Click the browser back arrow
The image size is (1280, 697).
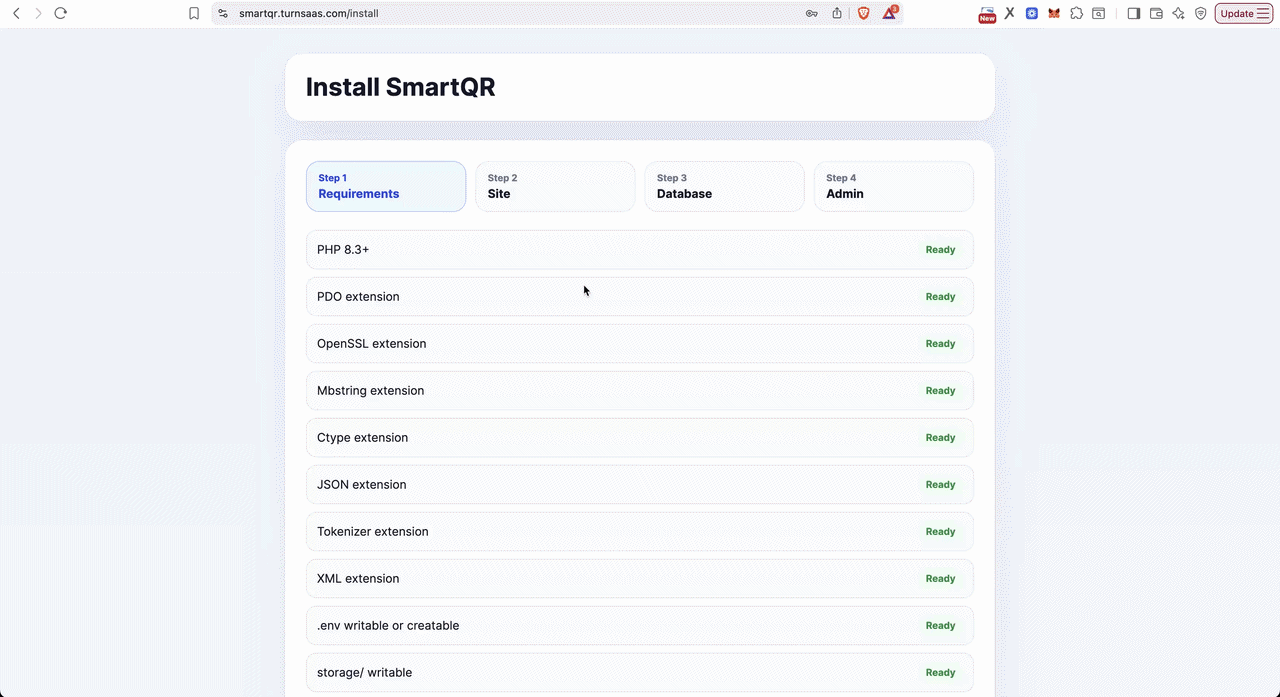[x=16, y=13]
